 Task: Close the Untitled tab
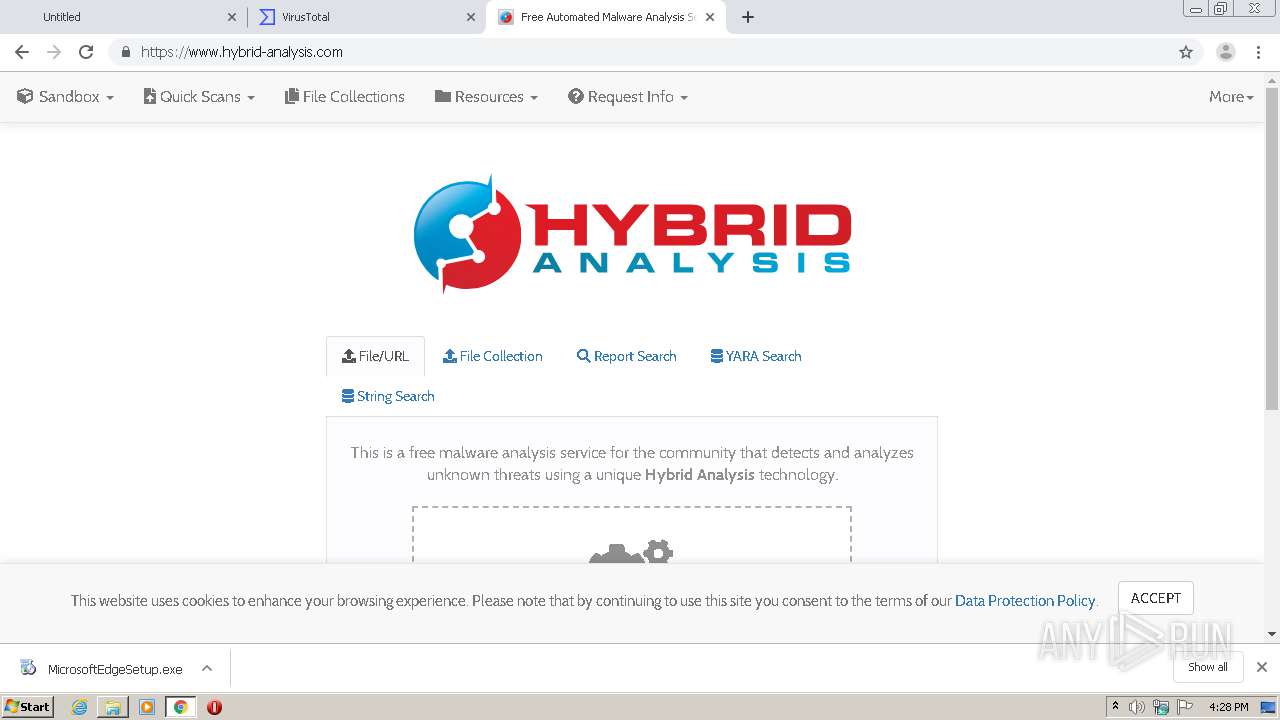(232, 17)
